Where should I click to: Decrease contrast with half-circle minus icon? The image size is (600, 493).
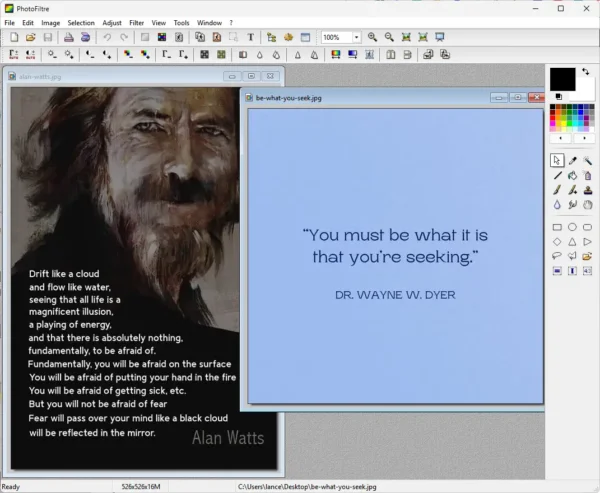[x=90, y=55]
